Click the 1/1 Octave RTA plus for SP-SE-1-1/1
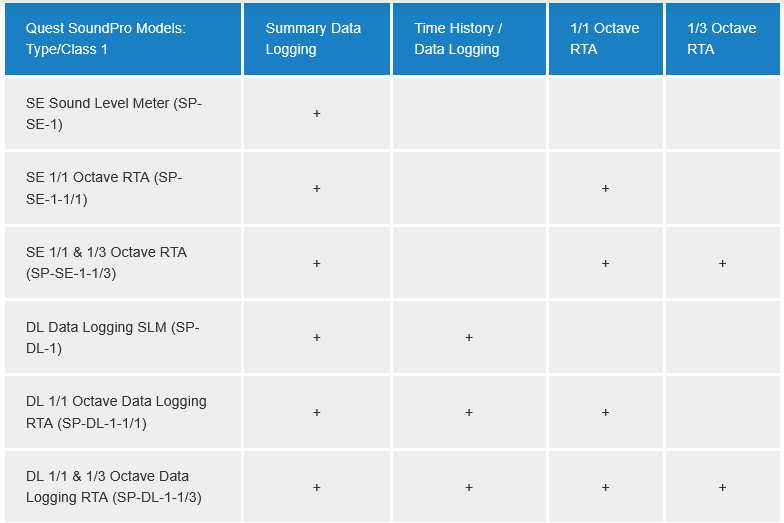This screenshot has height=523, width=784. coord(606,188)
